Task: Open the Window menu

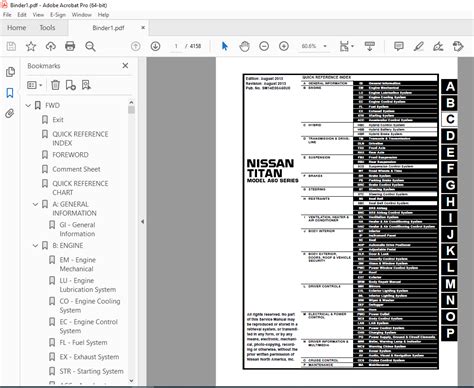Action: coord(82,15)
